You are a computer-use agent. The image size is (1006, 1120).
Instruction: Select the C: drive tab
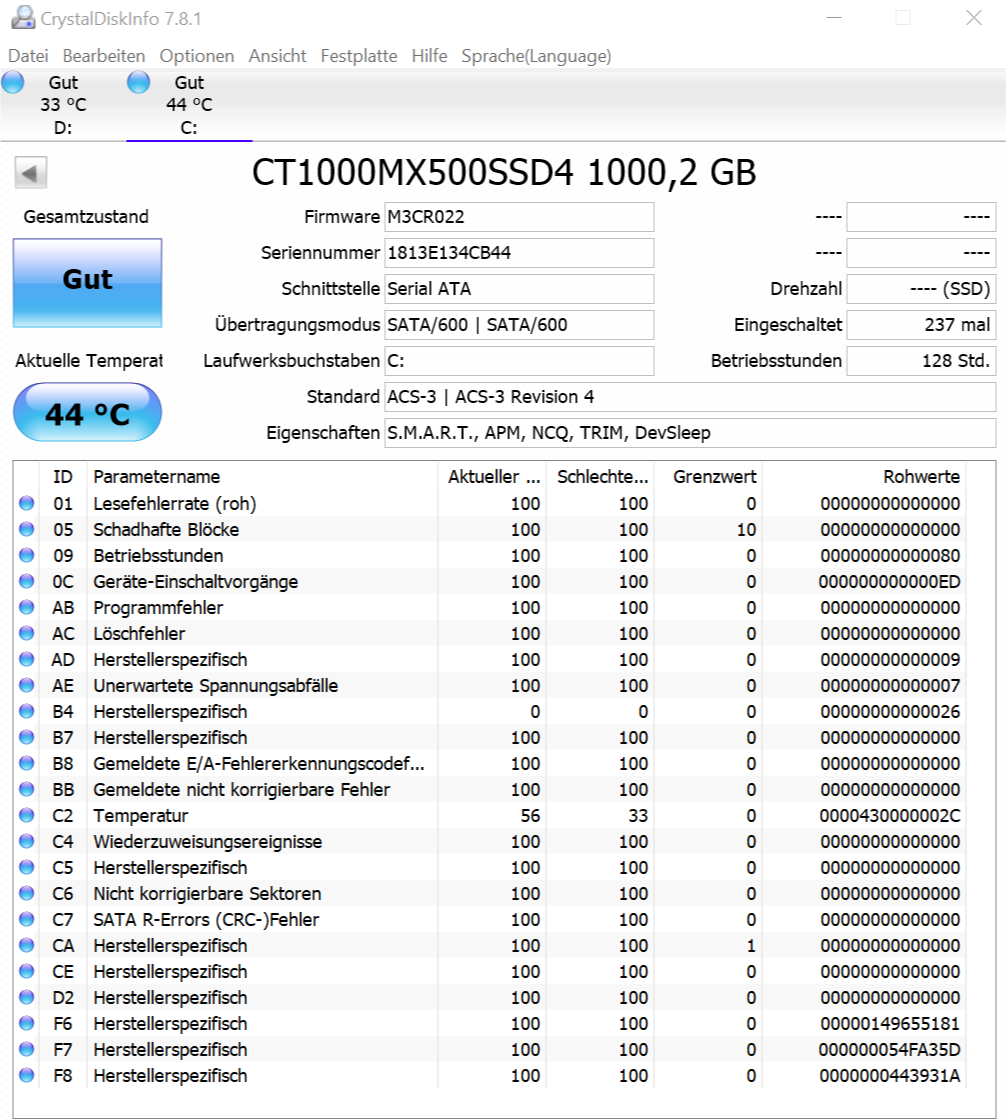(x=189, y=105)
